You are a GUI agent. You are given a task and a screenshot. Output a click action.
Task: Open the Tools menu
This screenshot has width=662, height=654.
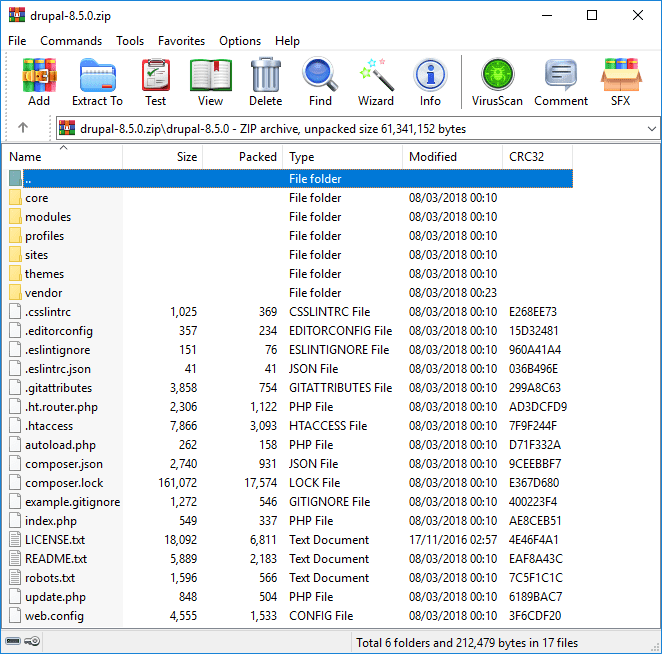130,41
